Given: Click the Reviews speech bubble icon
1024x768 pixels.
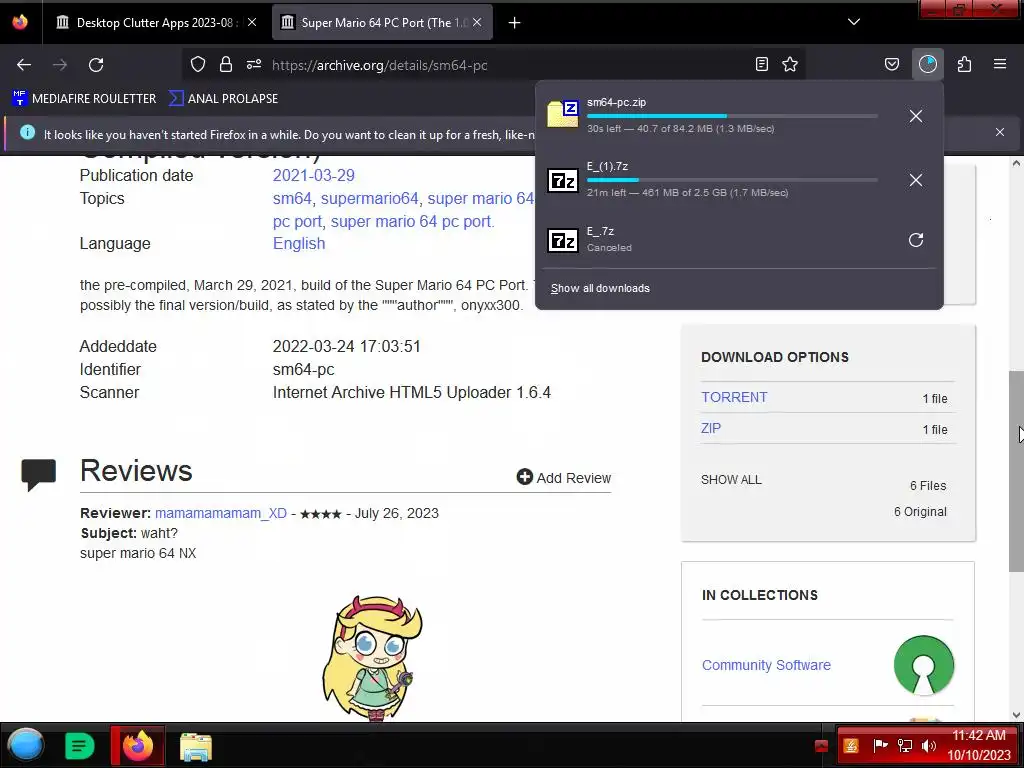Looking at the screenshot, I should (x=39, y=474).
